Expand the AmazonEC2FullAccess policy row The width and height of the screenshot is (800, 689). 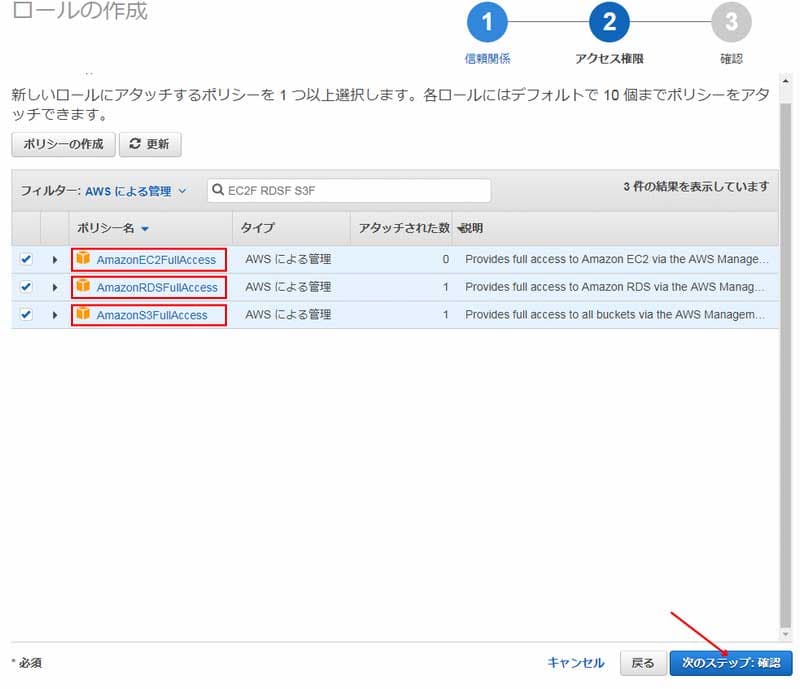(x=54, y=259)
